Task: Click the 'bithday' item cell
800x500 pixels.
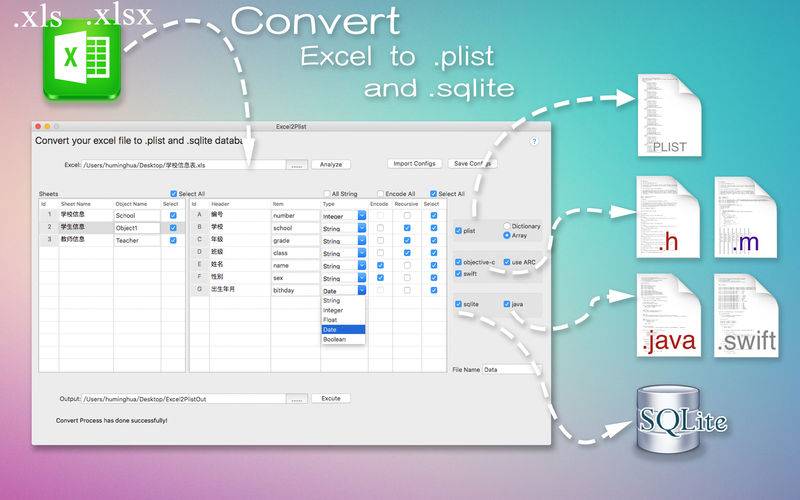Action: (295, 290)
